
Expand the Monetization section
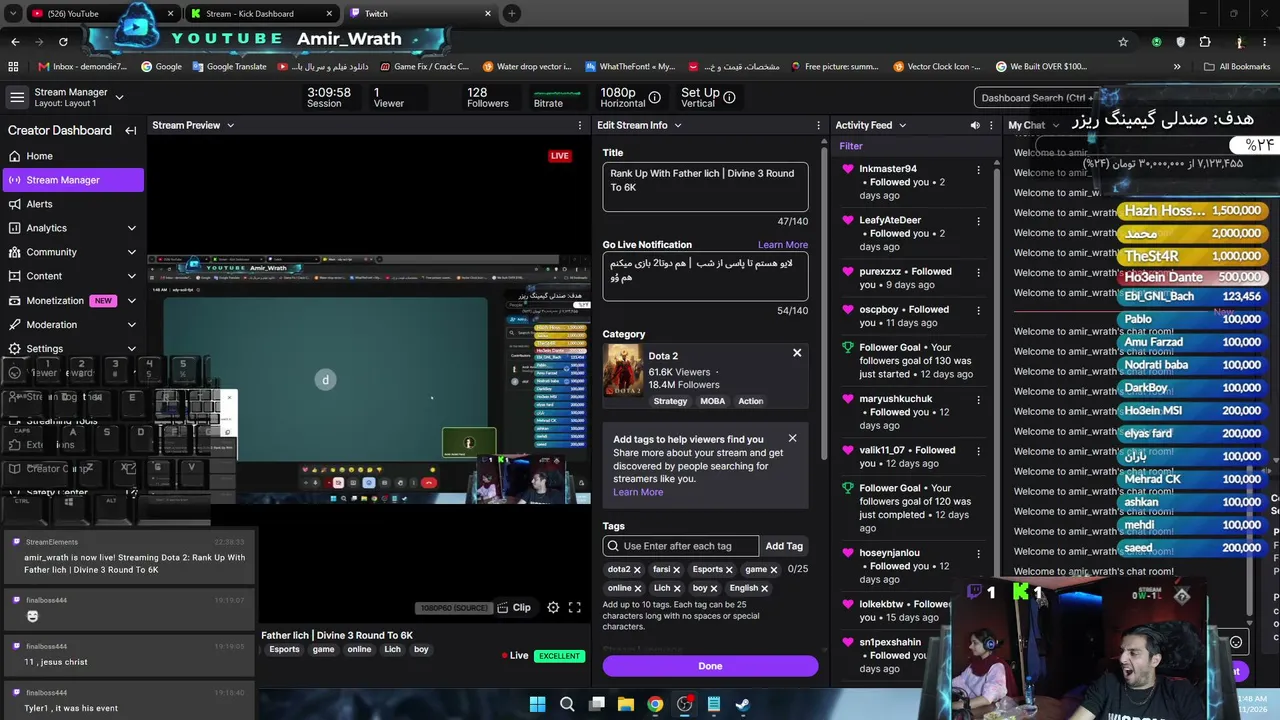pos(131,300)
